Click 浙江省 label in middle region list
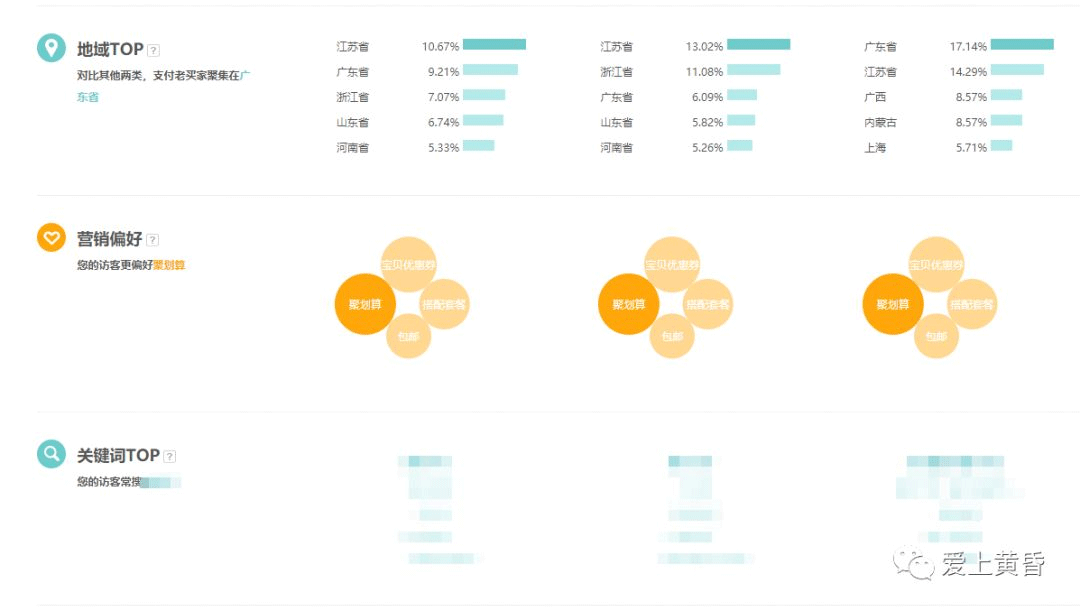This screenshot has height=611, width=1080. click(616, 72)
